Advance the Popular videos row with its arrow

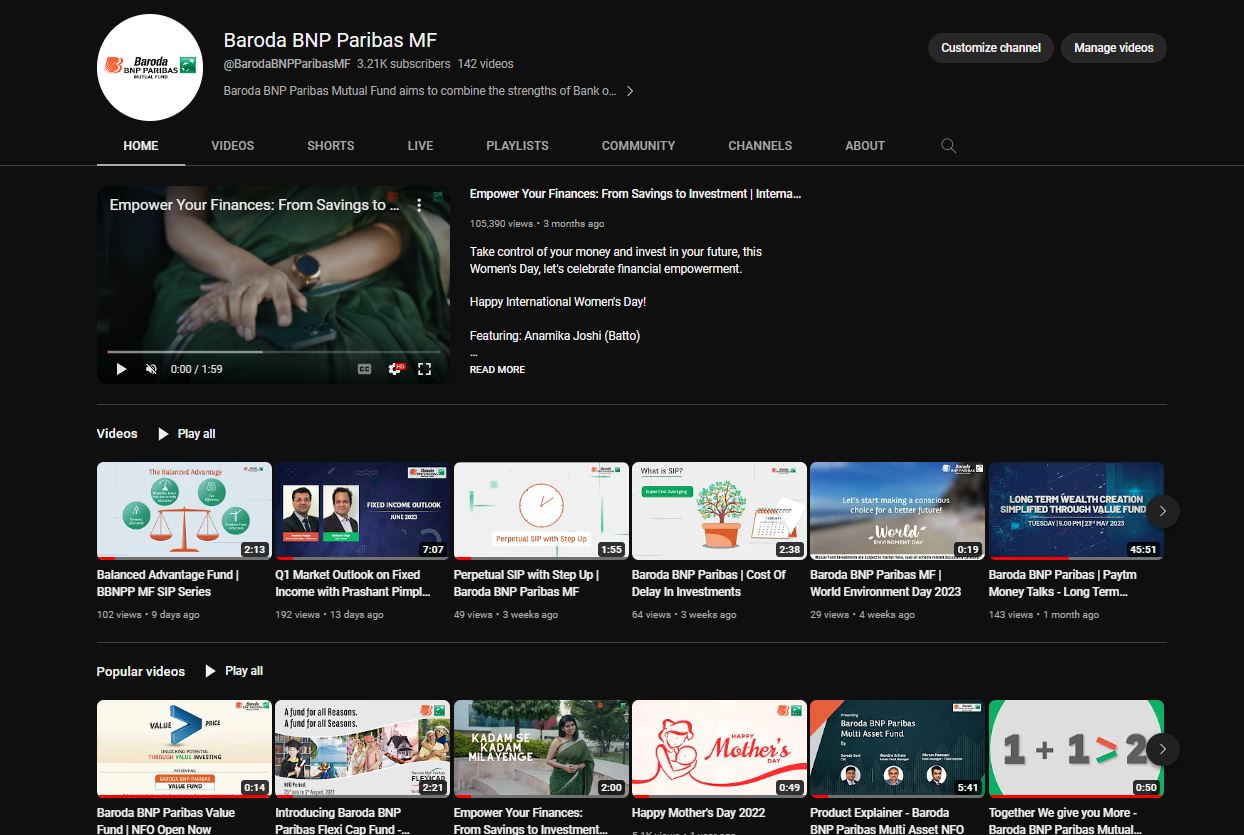point(1162,748)
